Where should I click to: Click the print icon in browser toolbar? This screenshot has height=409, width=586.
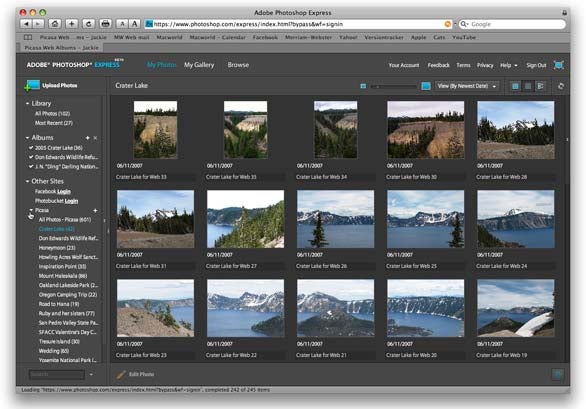(106, 24)
